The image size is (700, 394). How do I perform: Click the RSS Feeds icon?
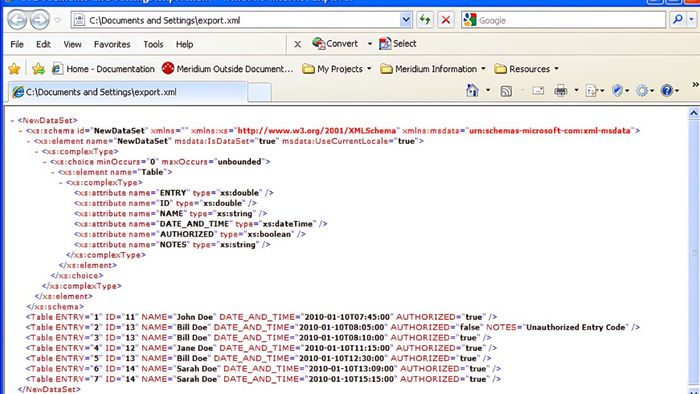(506, 91)
